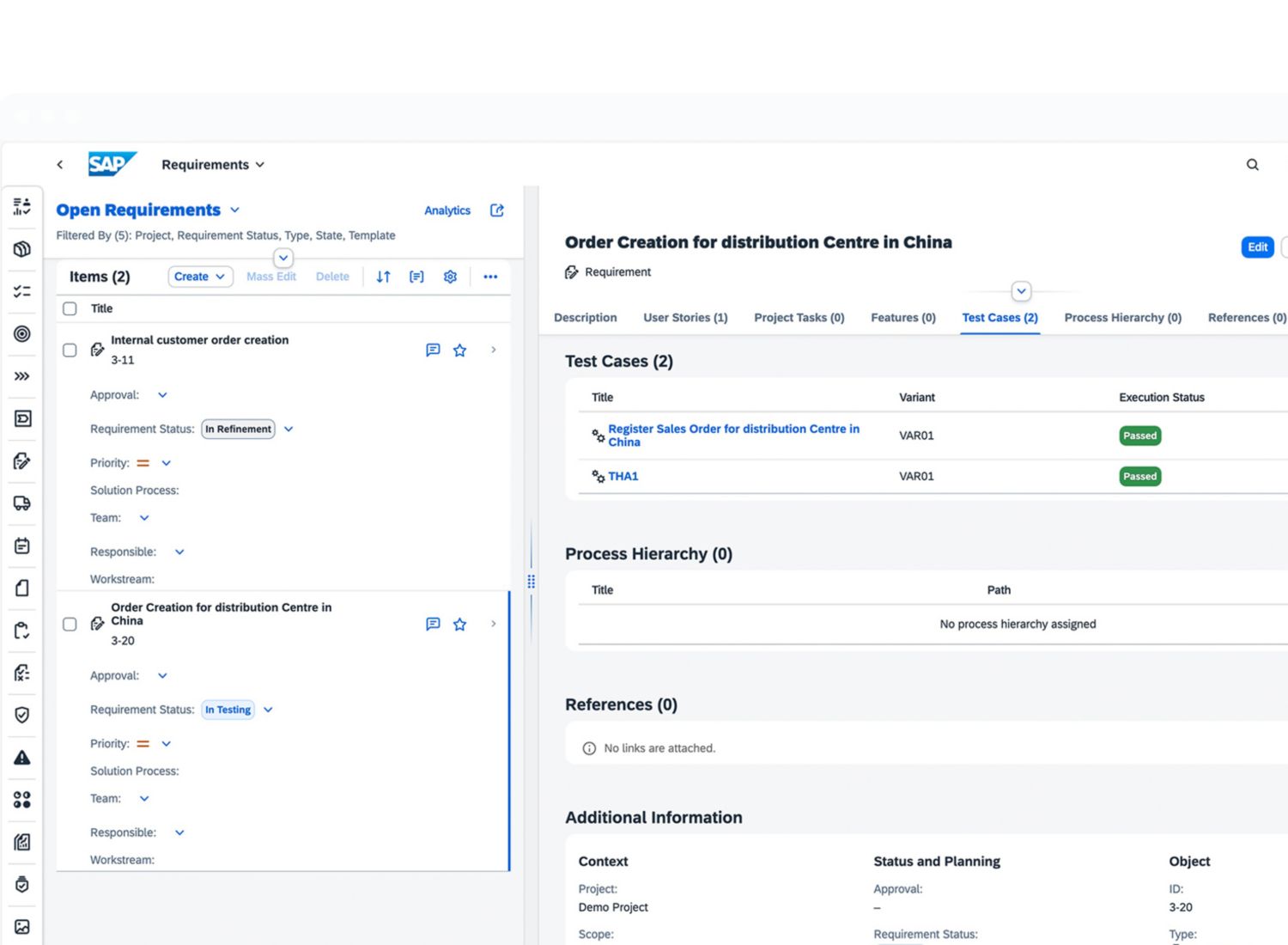Open the THA1 test case link
Viewport: 1288px width, 945px height.
tap(623, 477)
